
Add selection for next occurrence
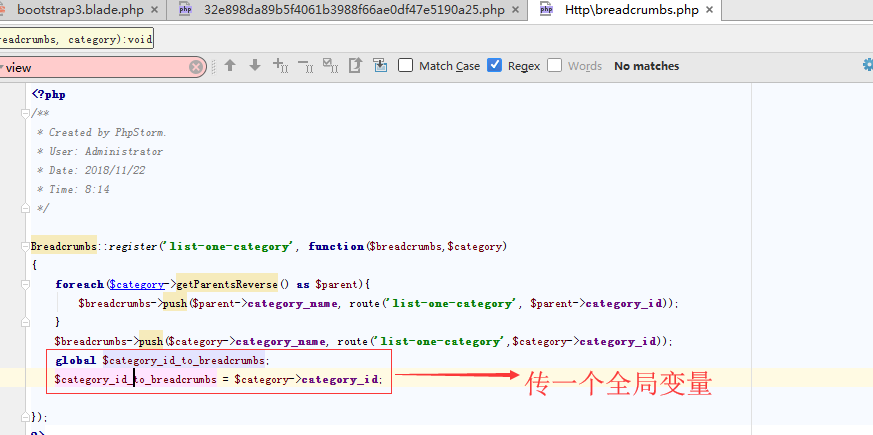click(x=281, y=66)
